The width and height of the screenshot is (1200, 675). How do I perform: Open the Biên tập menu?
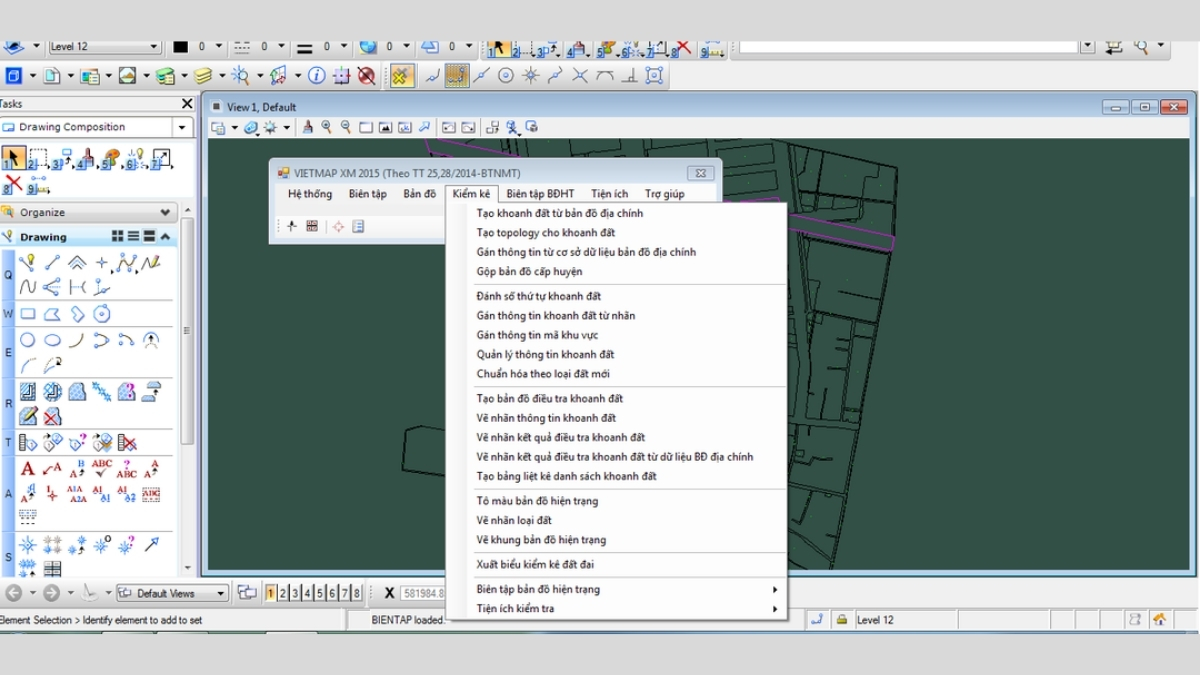click(367, 194)
